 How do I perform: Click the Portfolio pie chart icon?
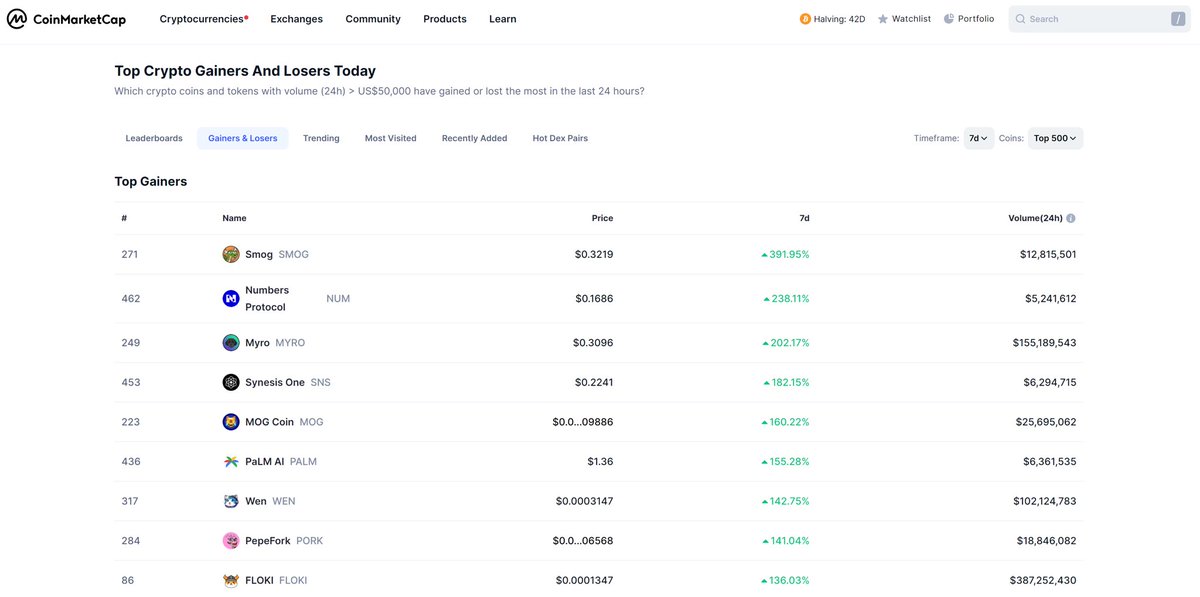pyautogui.click(x=949, y=19)
